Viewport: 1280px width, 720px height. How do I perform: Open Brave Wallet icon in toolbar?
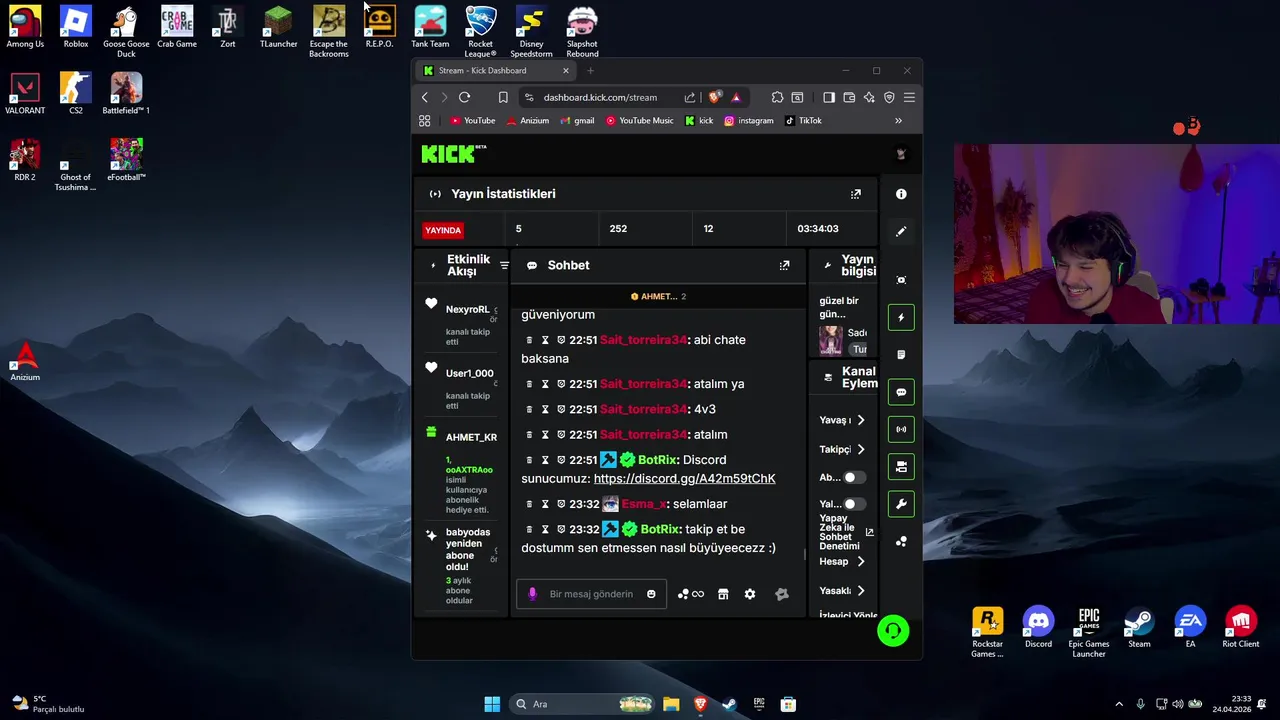coord(849,97)
